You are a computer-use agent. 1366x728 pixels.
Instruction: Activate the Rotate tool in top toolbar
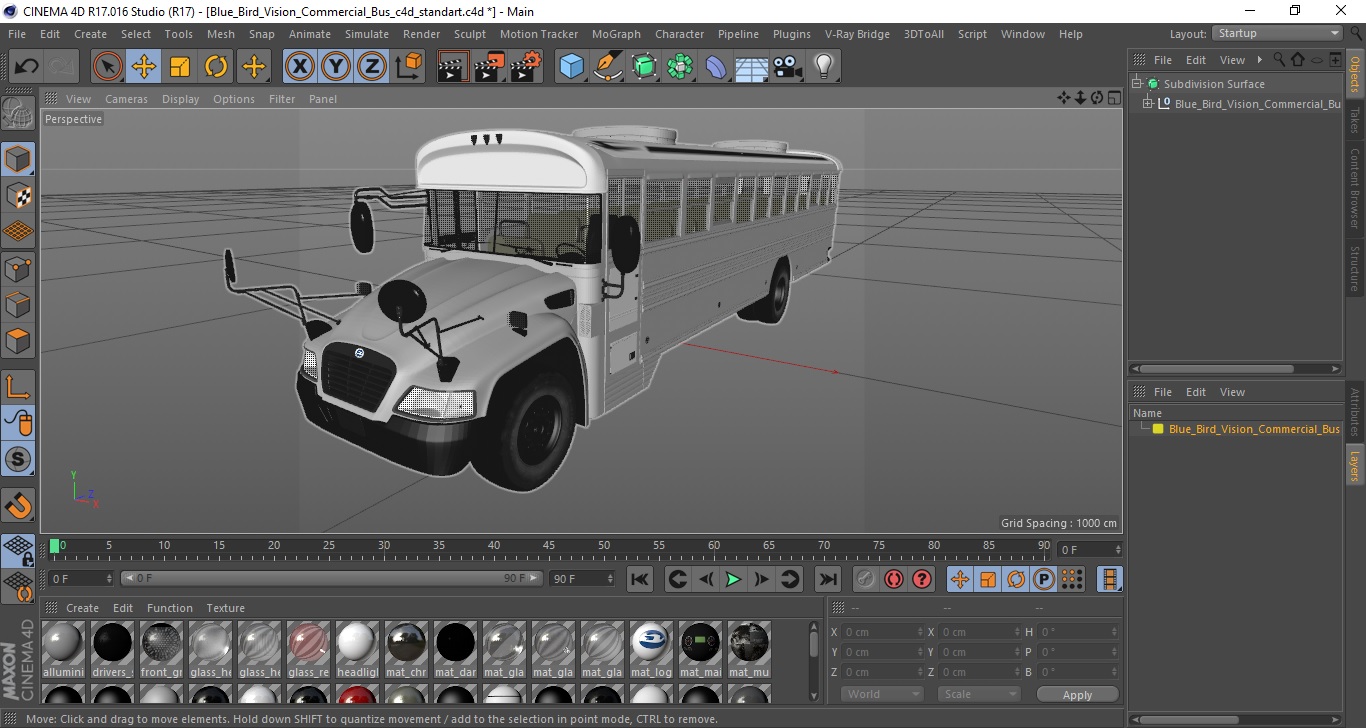click(216, 67)
